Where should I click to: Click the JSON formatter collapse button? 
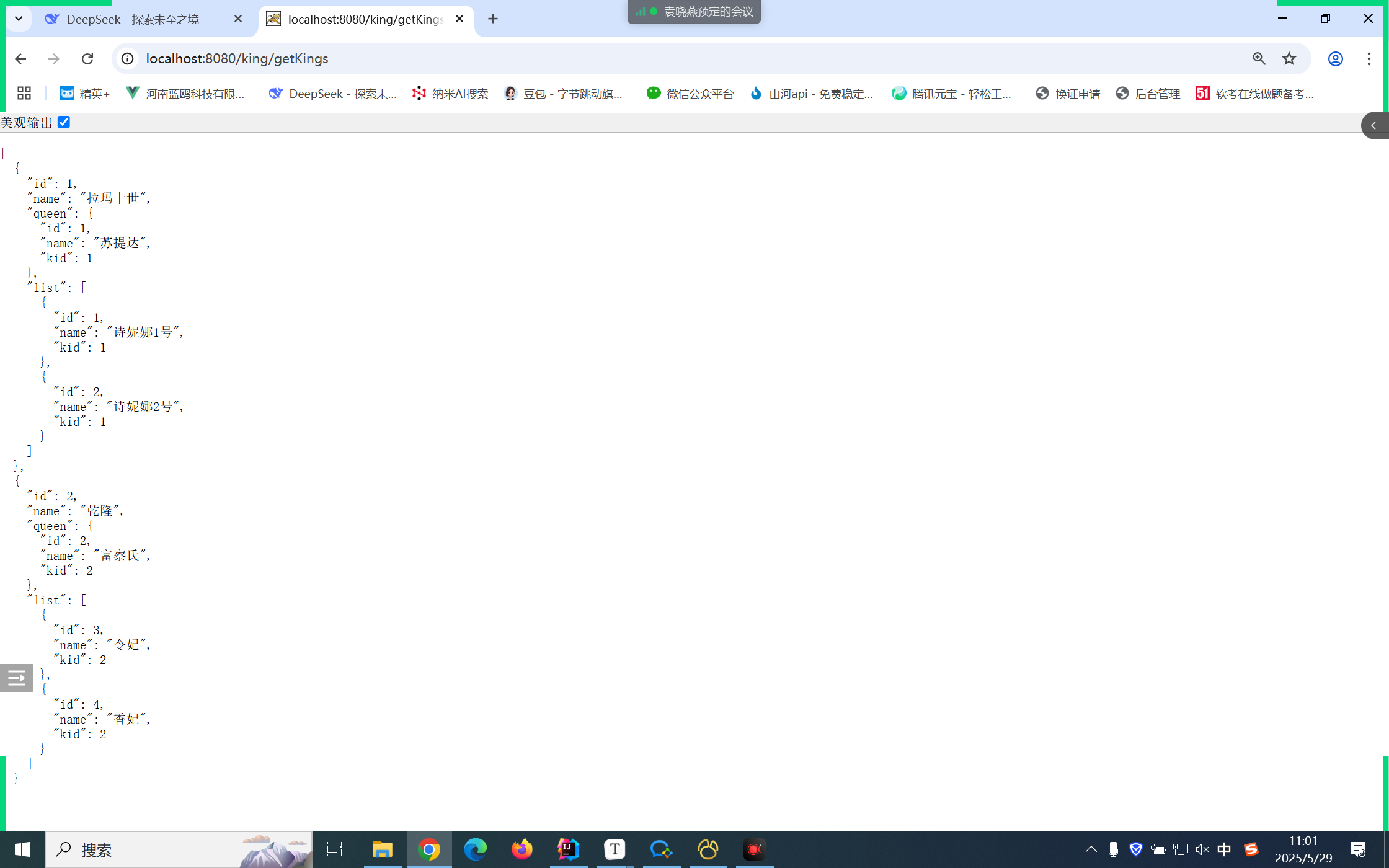point(17,678)
